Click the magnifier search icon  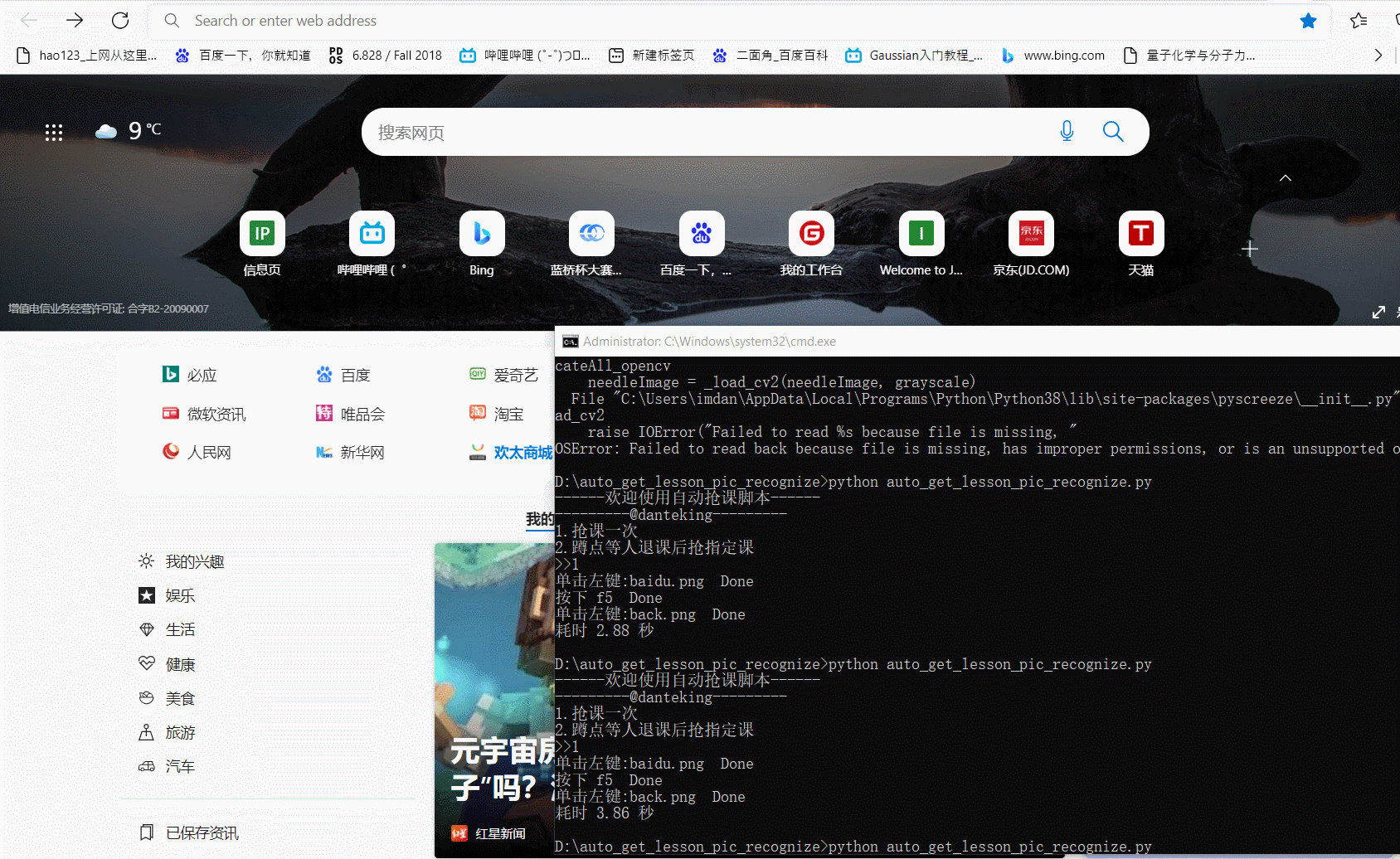[x=1112, y=131]
